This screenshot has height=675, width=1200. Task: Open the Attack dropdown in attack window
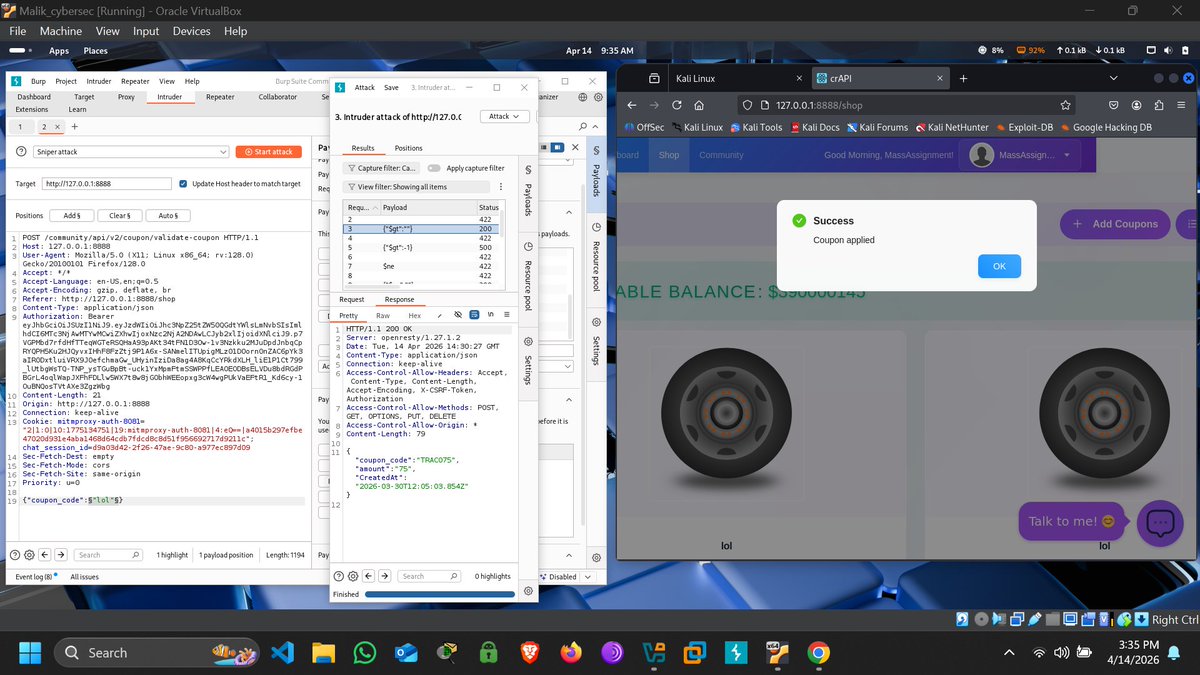tap(505, 116)
